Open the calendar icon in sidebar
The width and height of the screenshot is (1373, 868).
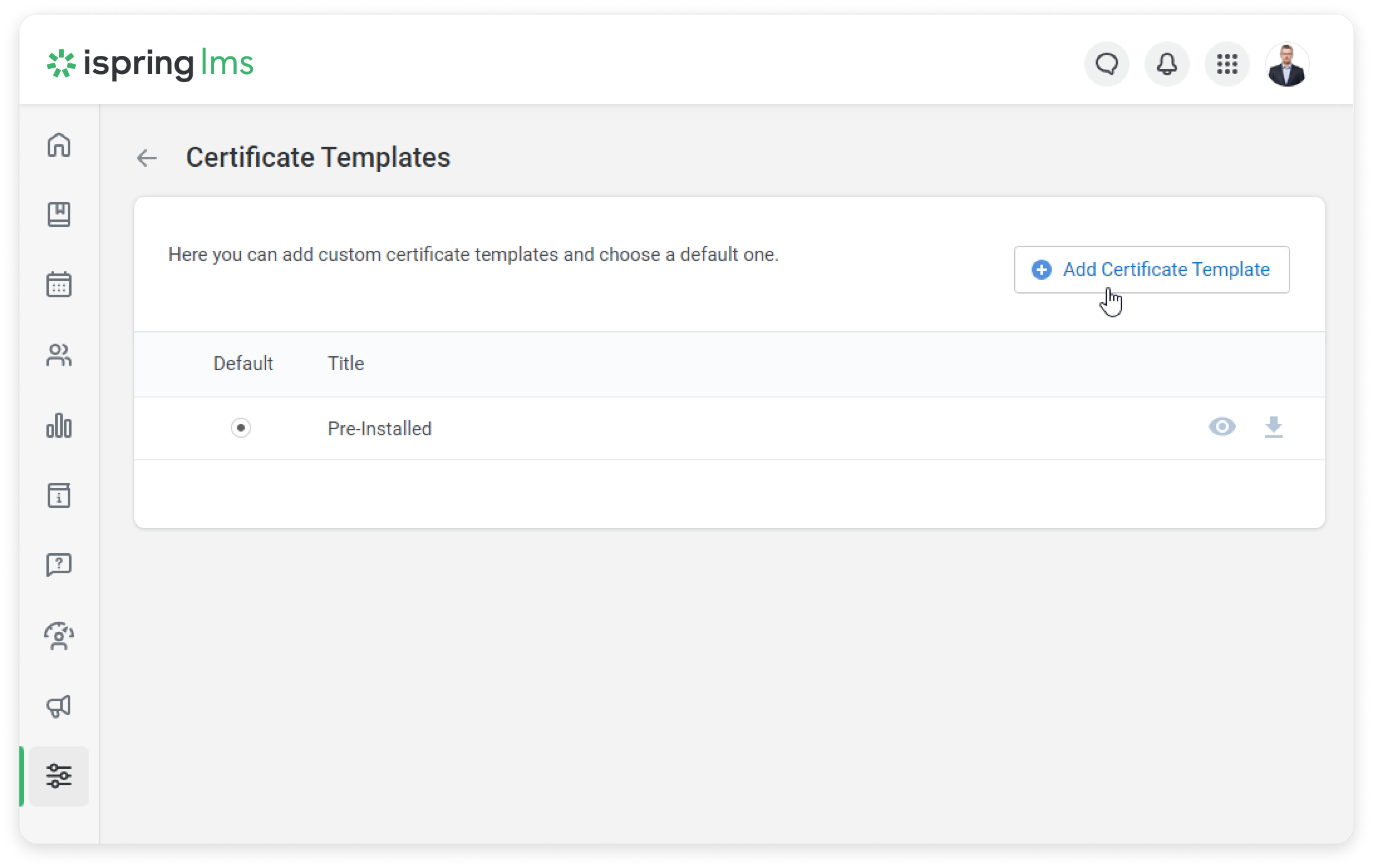[59, 285]
